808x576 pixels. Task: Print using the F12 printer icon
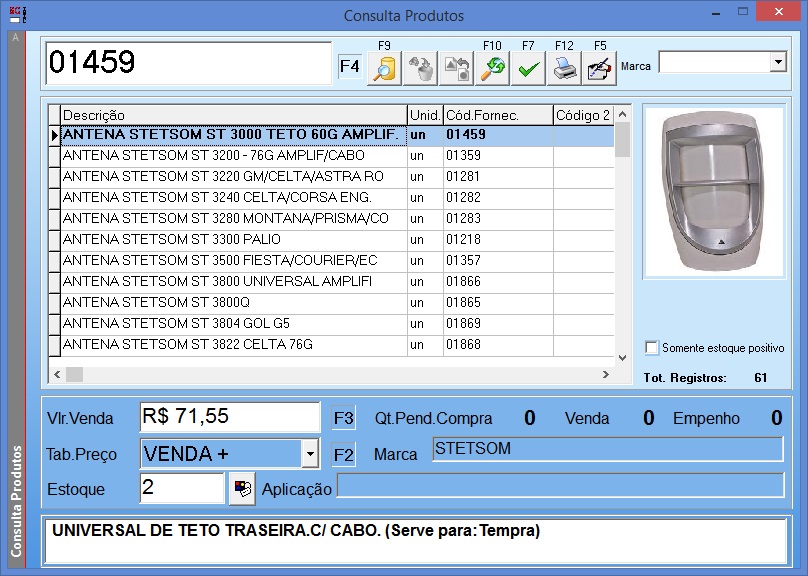click(x=564, y=69)
